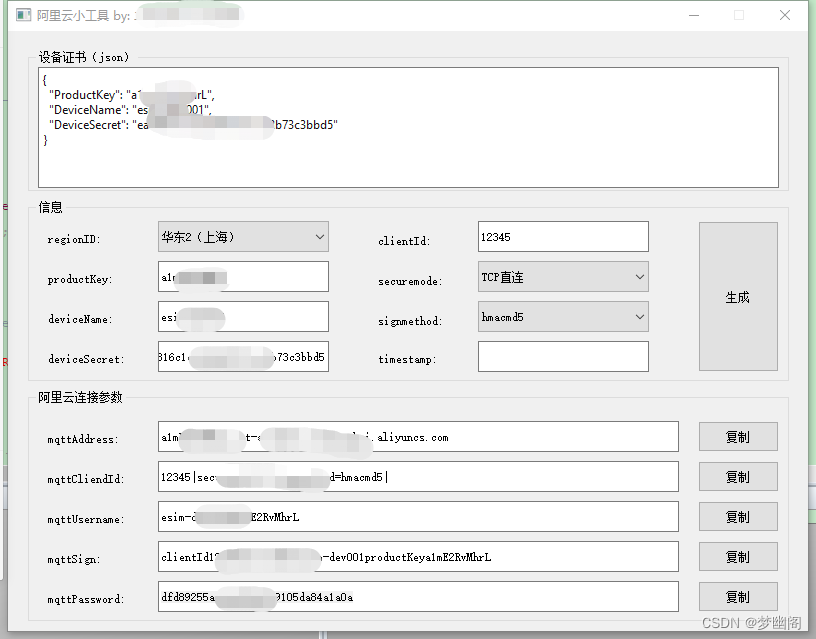Click the mqttUsername output field
This screenshot has width=816, height=639.
point(418,517)
